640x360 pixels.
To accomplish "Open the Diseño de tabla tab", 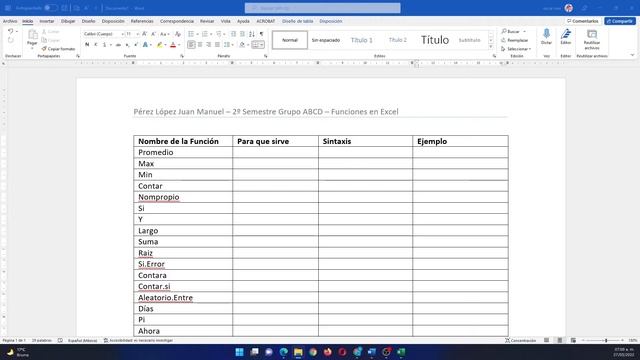I will coord(298,21).
